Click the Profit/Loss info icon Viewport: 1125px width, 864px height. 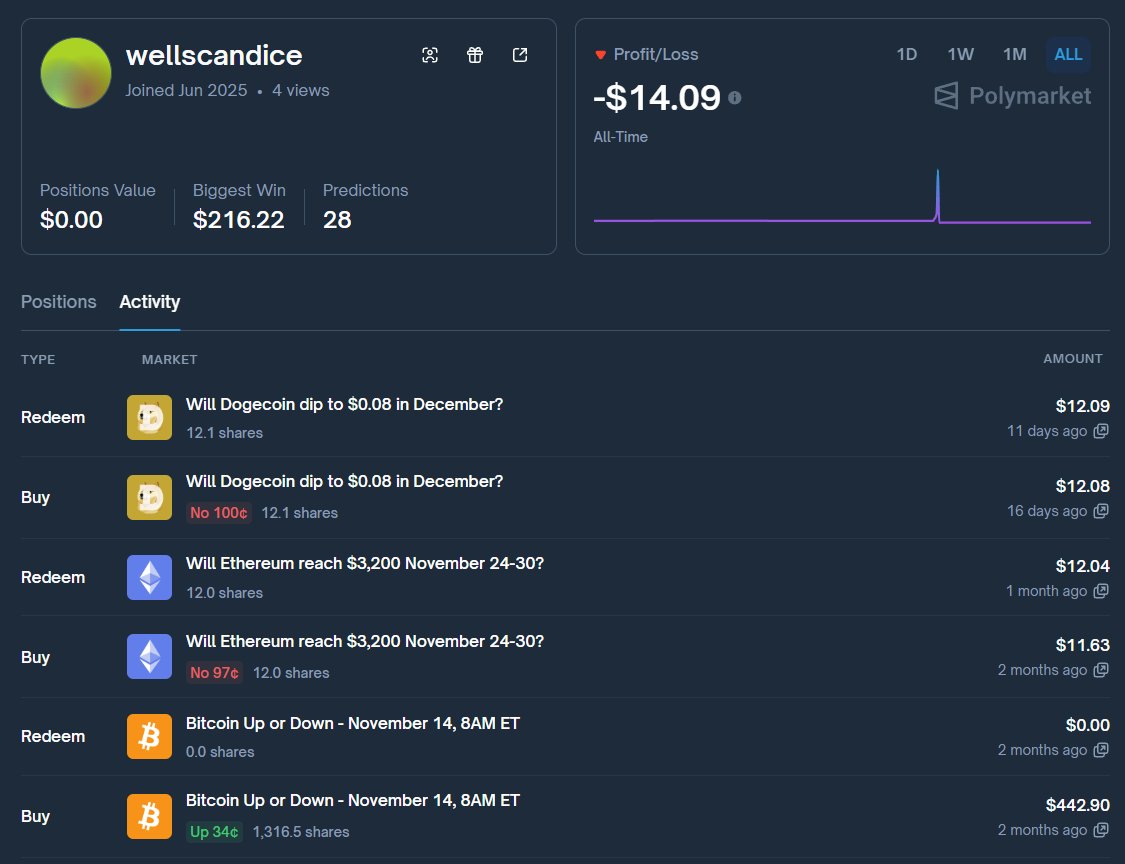735,98
